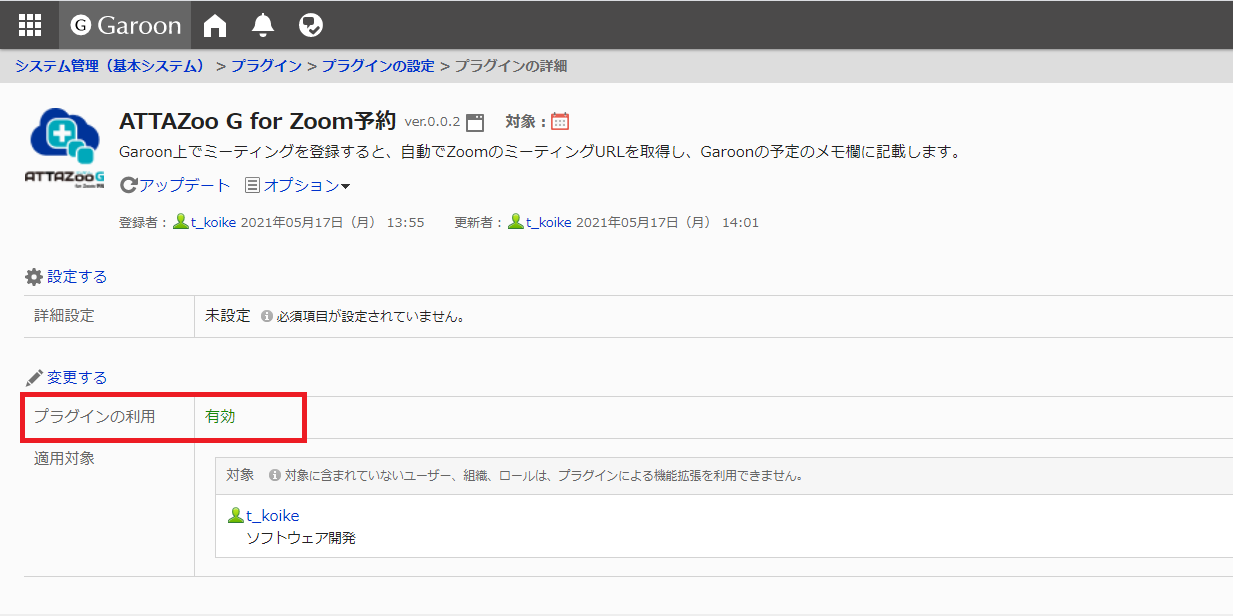Open システム管理（基本システム） breadcrumb
1233x616 pixels.
[x=110, y=66]
